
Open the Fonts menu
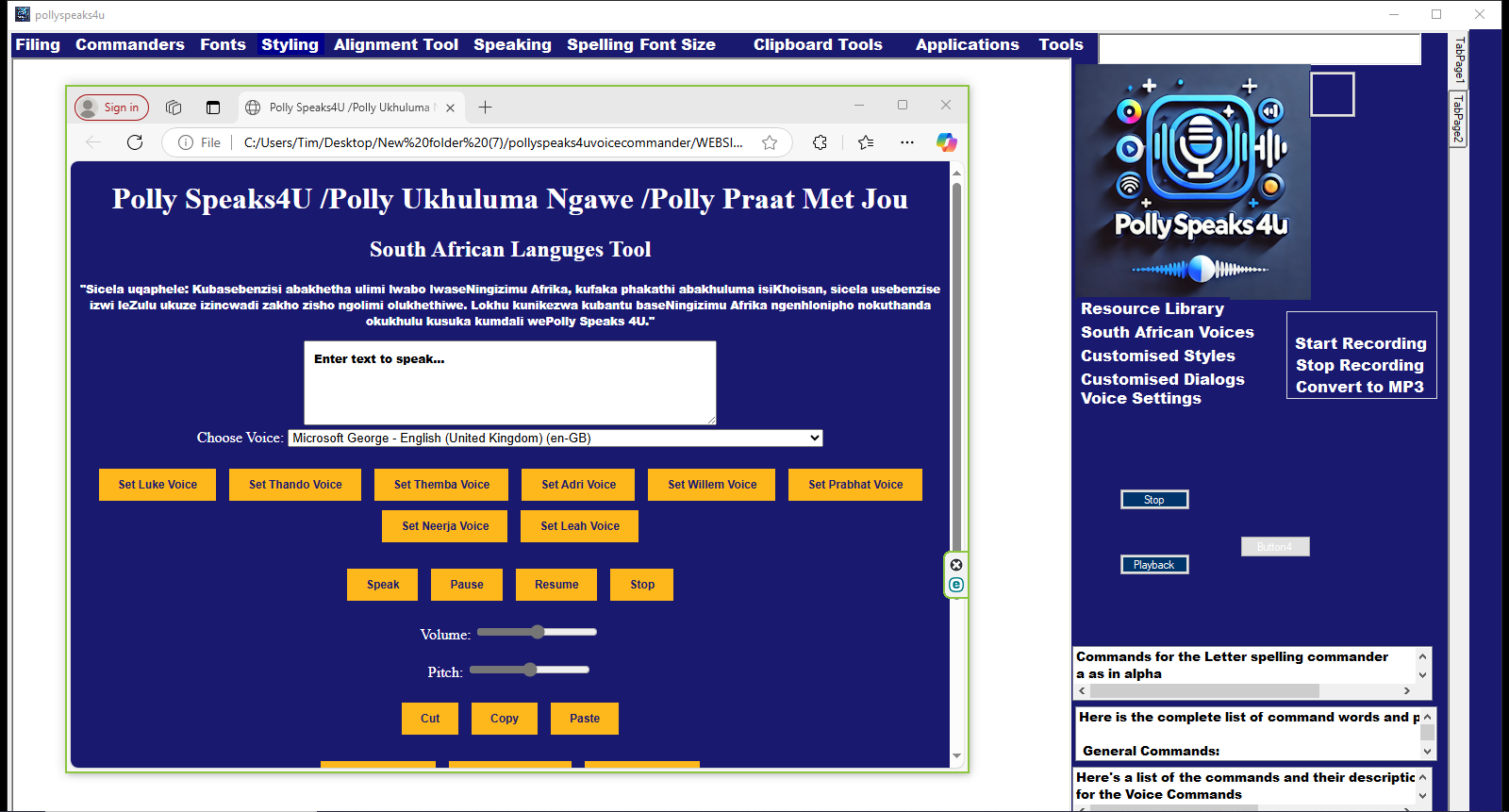(x=223, y=44)
